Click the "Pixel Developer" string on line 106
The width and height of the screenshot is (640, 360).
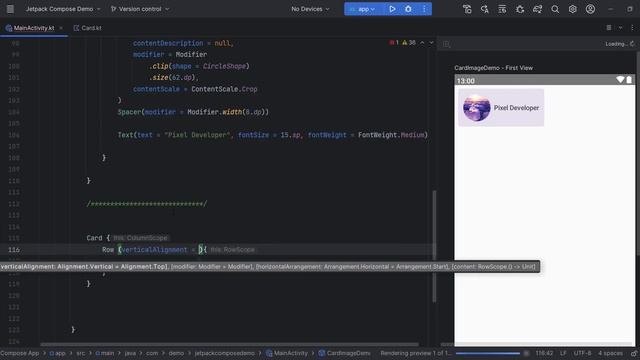click(197, 135)
